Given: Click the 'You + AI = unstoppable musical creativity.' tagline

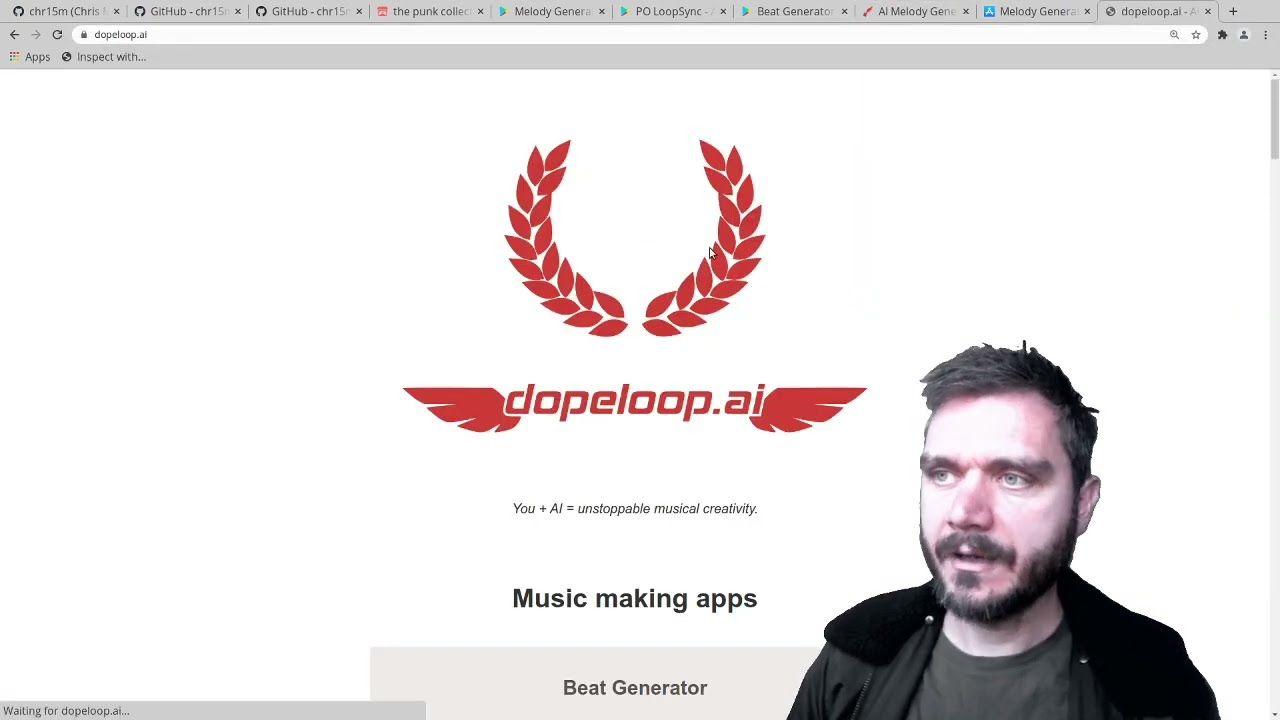Looking at the screenshot, I should pos(635,509).
